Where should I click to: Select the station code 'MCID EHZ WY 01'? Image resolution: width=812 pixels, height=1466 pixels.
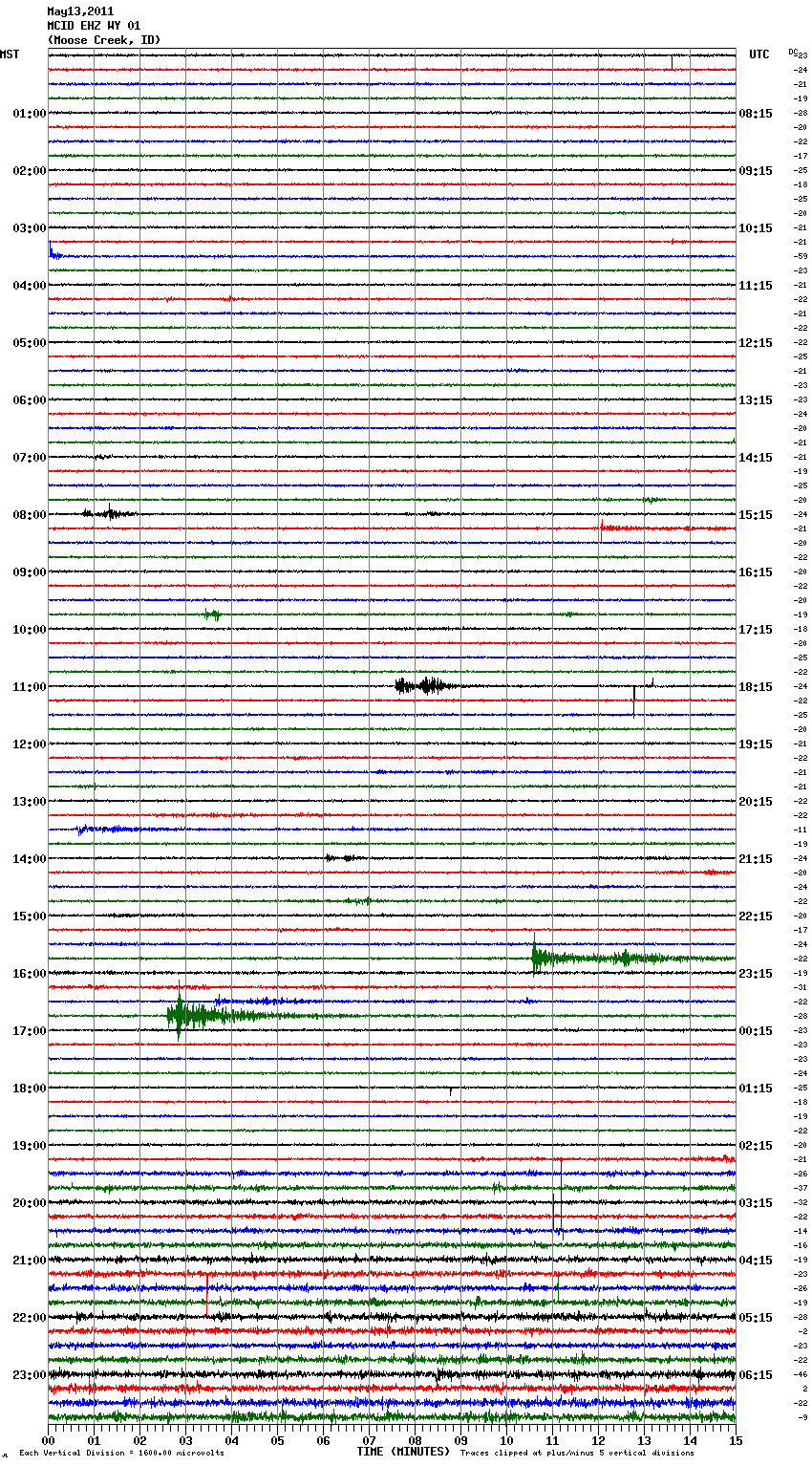93,26
